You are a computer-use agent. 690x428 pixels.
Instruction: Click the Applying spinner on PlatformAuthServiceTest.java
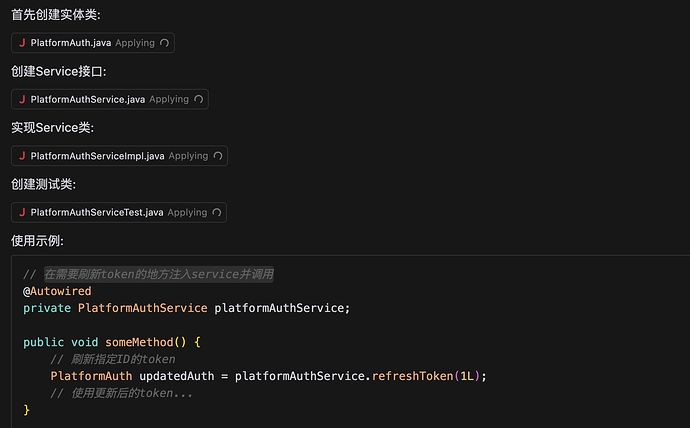click(217, 212)
